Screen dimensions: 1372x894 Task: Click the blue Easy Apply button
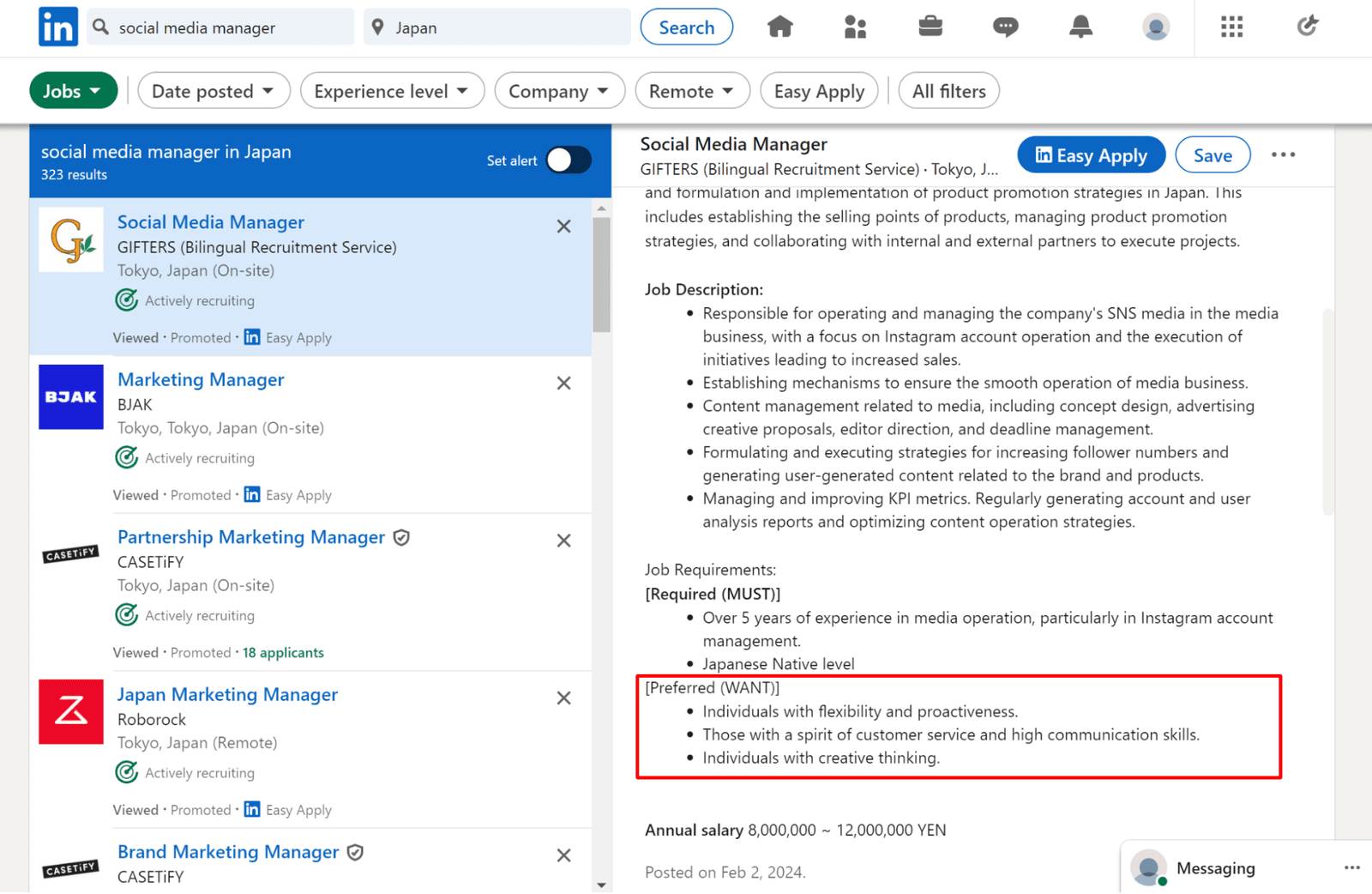1091,155
